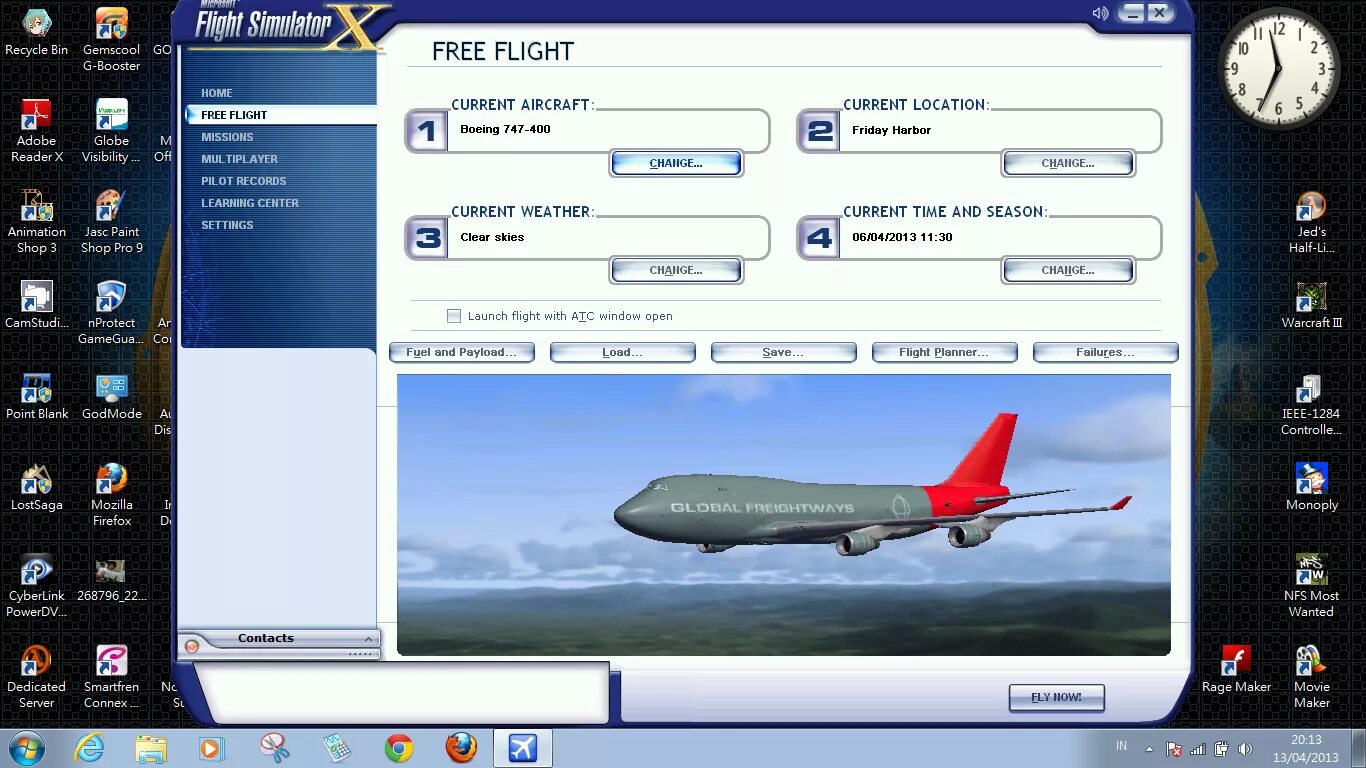Viewport: 1366px width, 768px height.
Task: Open the Windows Start menu
Action: 27,748
